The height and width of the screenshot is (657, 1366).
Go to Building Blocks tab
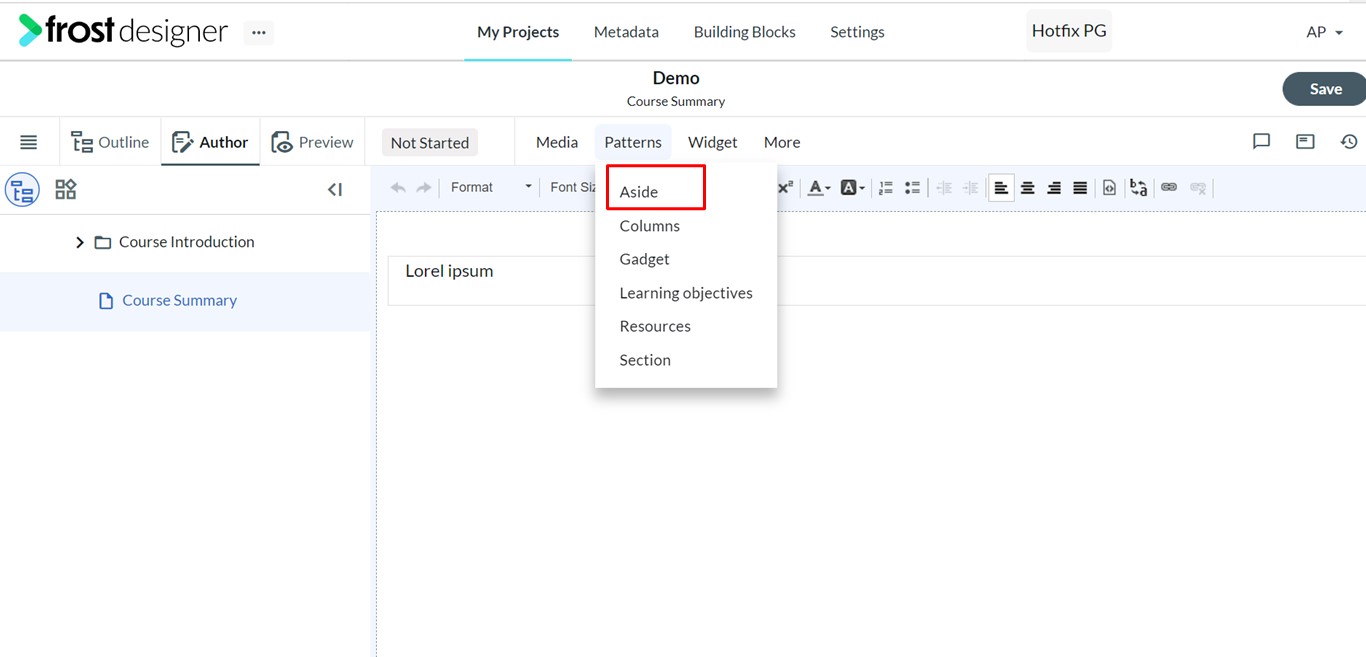pyautogui.click(x=745, y=32)
